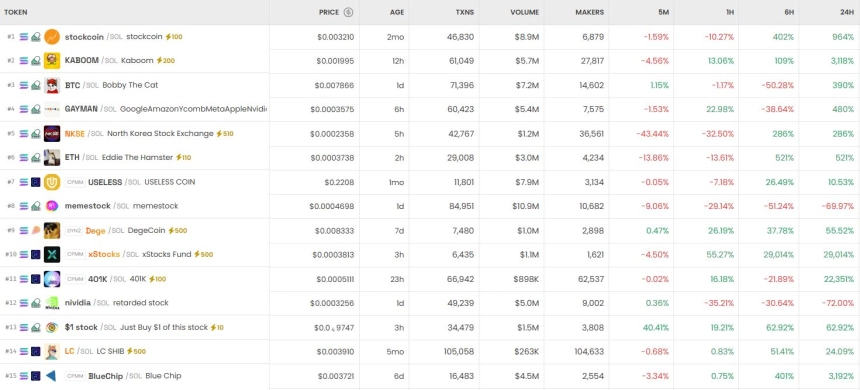
Task: Sort by the 24H change column
Action: pos(847,12)
